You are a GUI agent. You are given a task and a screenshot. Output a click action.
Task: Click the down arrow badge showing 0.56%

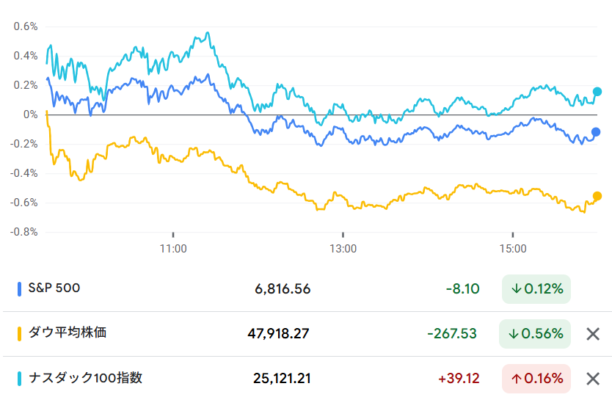point(535,334)
